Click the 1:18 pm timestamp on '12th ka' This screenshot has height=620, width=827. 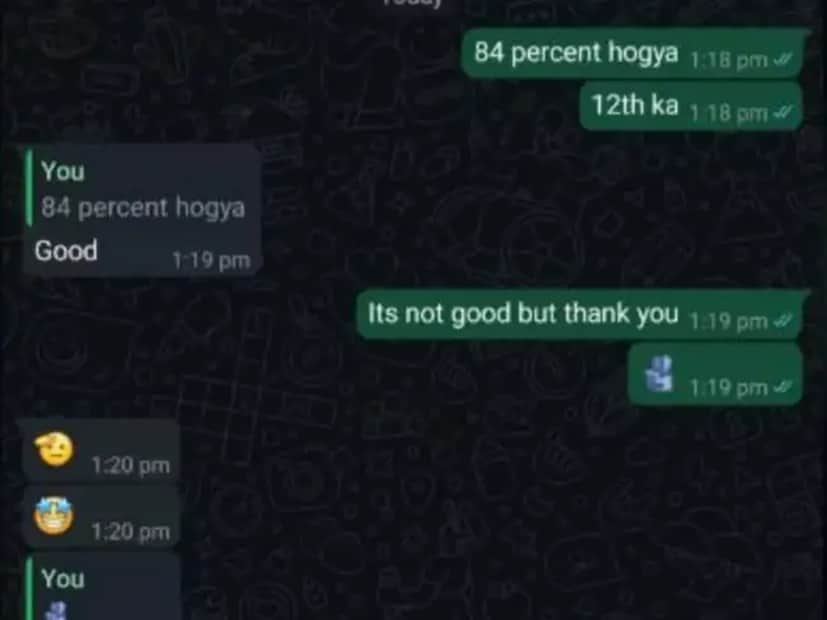728,113
